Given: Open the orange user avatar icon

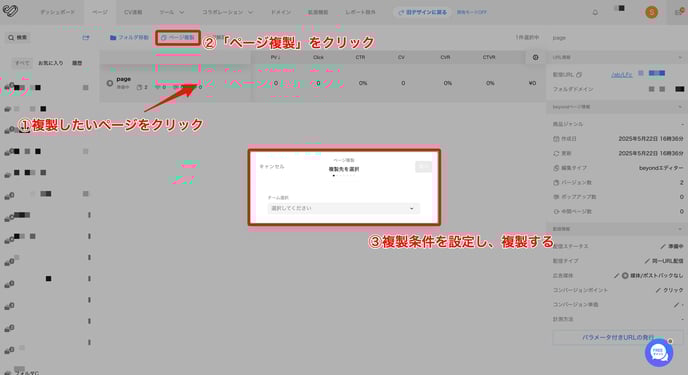Looking at the screenshot, I should (651, 12).
